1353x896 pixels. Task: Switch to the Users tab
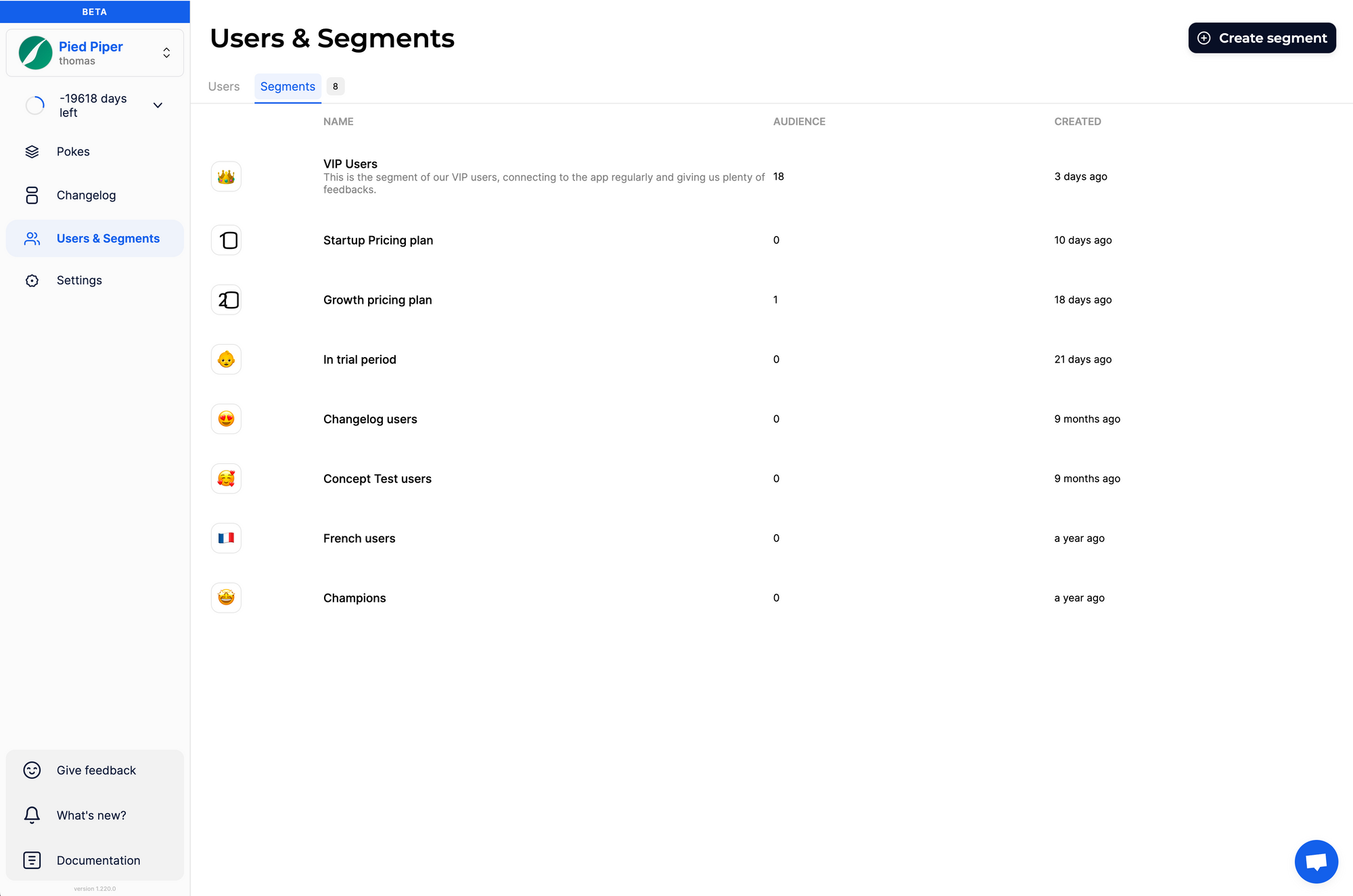(224, 87)
